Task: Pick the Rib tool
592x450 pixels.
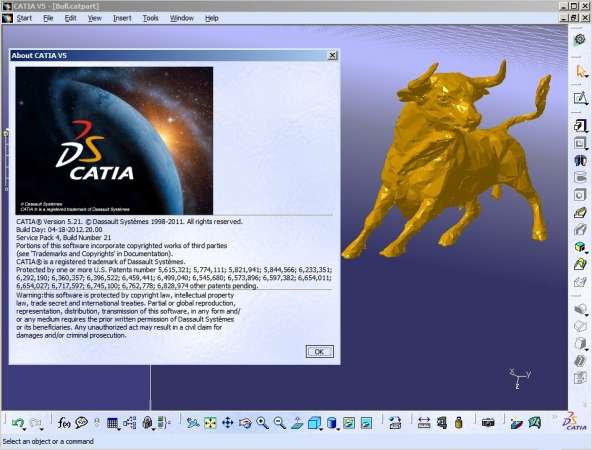Action: [x=580, y=212]
